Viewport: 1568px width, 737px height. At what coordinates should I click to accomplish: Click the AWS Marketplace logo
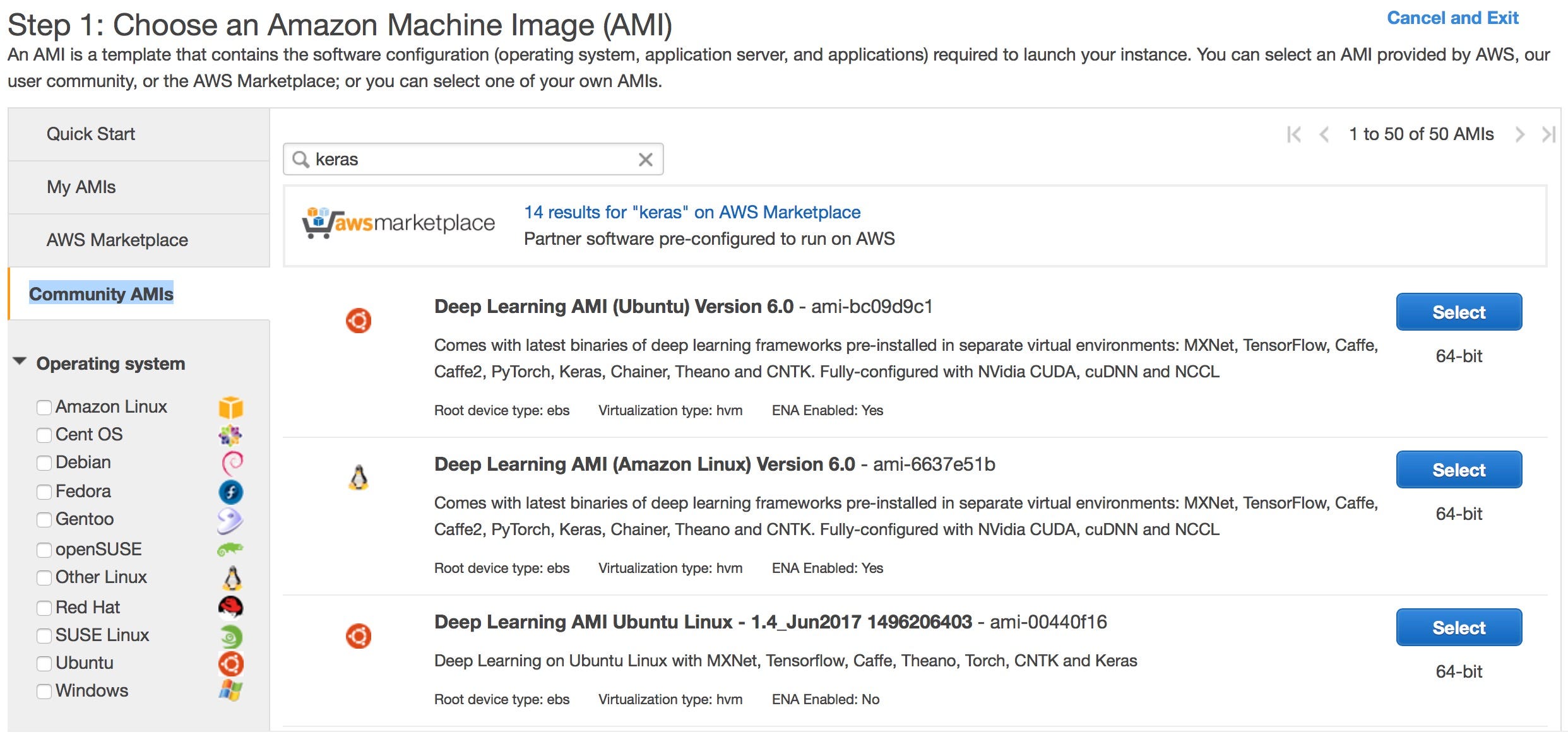pos(398,223)
